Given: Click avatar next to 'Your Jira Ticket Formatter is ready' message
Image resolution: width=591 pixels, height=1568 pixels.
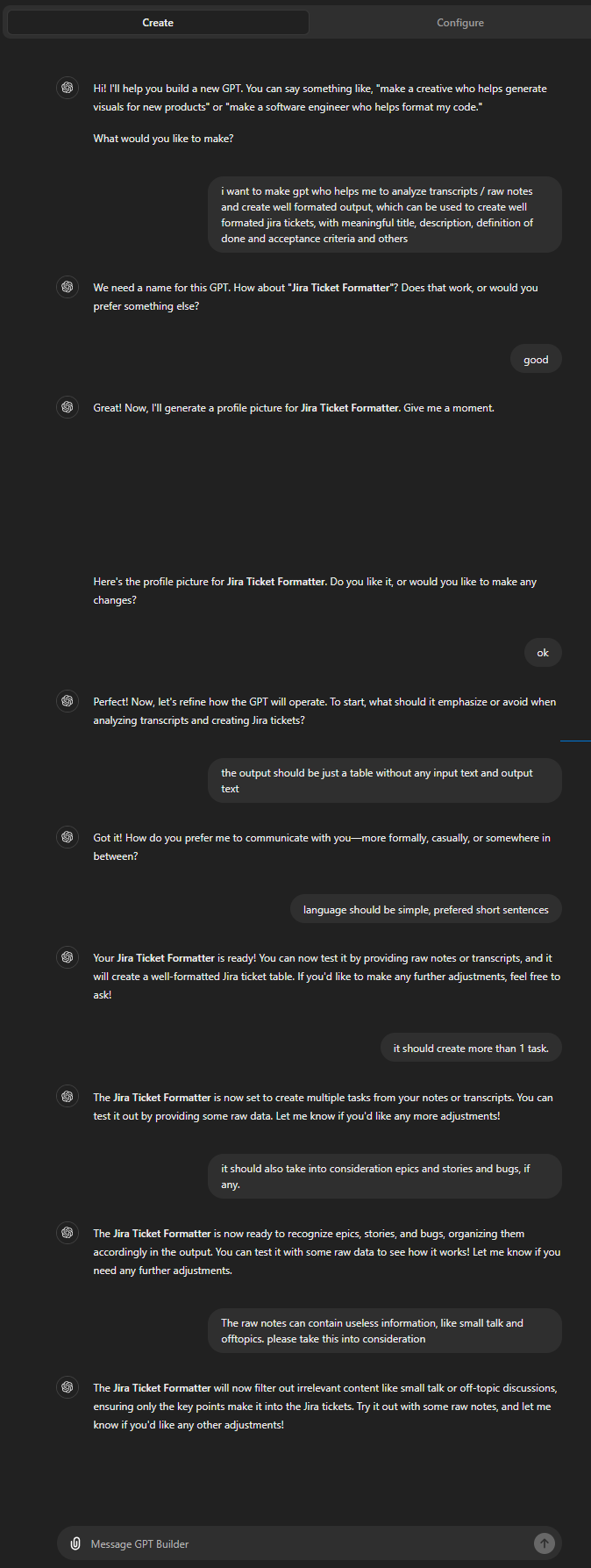Looking at the screenshot, I should pos(68,957).
